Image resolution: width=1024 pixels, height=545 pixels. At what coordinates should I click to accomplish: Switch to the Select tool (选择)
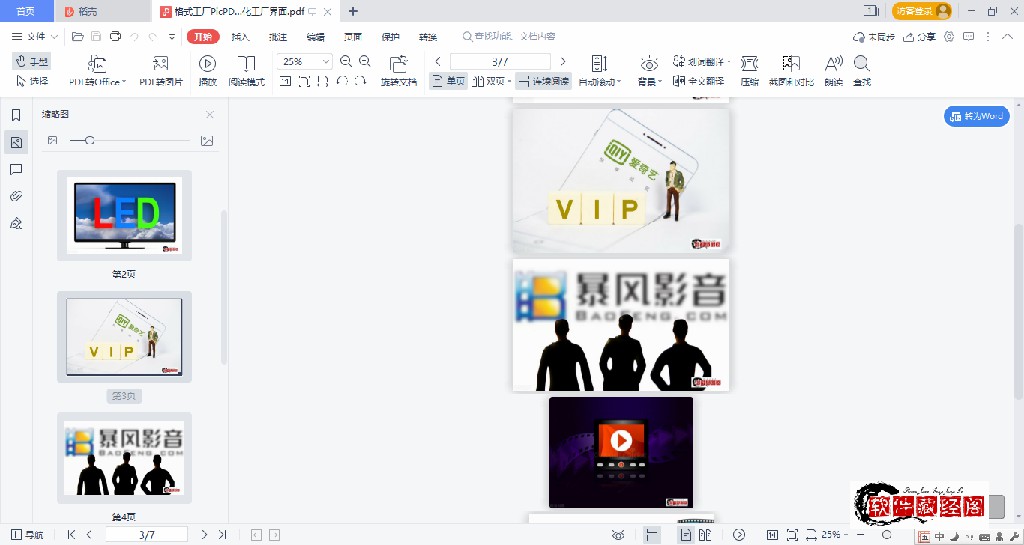(31, 81)
